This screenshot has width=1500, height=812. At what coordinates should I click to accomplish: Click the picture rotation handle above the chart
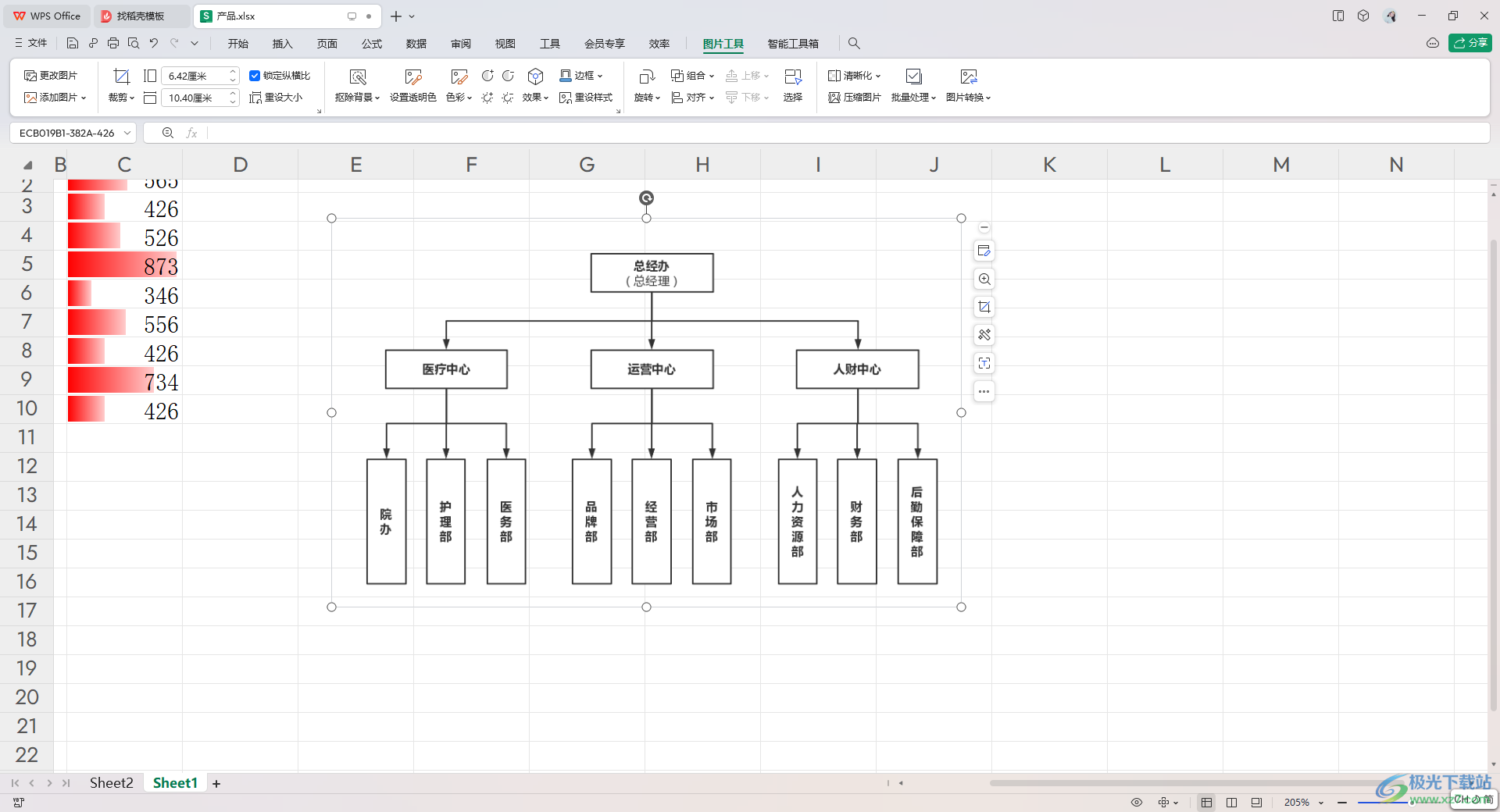click(x=646, y=198)
